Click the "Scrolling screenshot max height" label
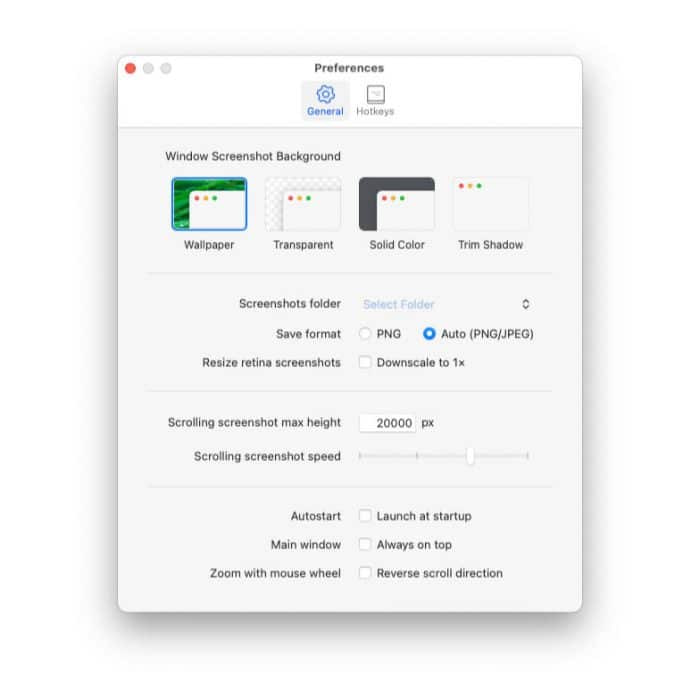700x700 pixels. 254,422
